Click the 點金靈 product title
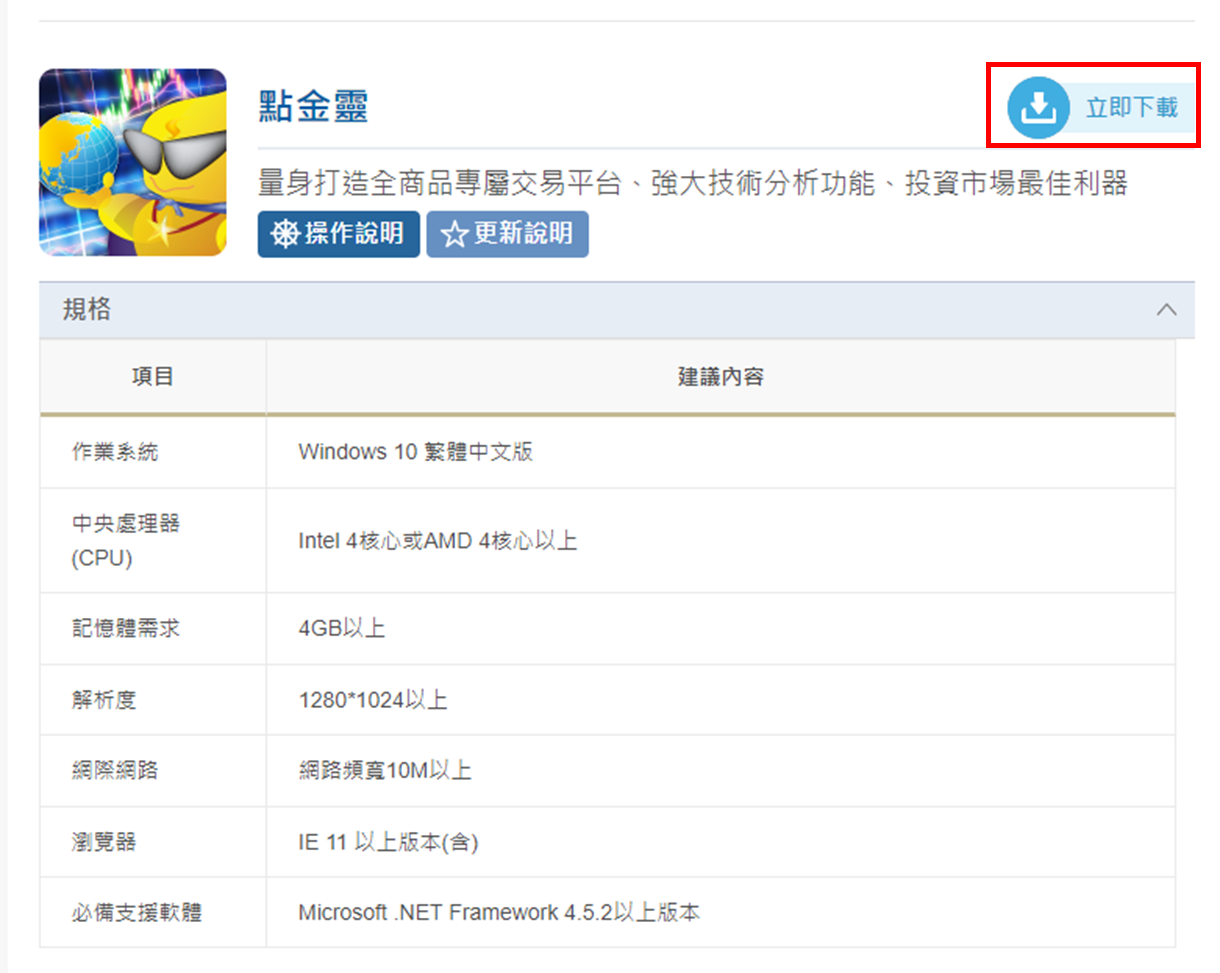The image size is (1220, 973). pos(313,106)
